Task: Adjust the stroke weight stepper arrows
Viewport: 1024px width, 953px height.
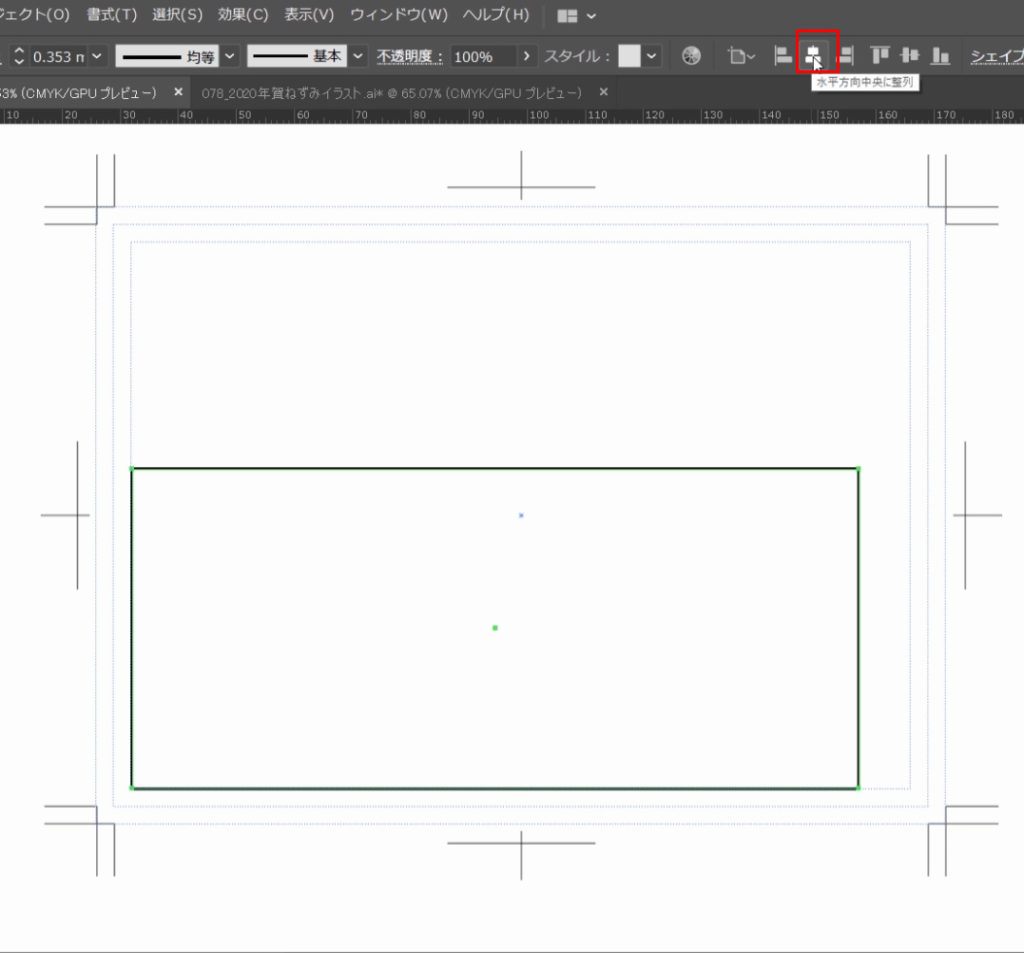Action: (19, 56)
